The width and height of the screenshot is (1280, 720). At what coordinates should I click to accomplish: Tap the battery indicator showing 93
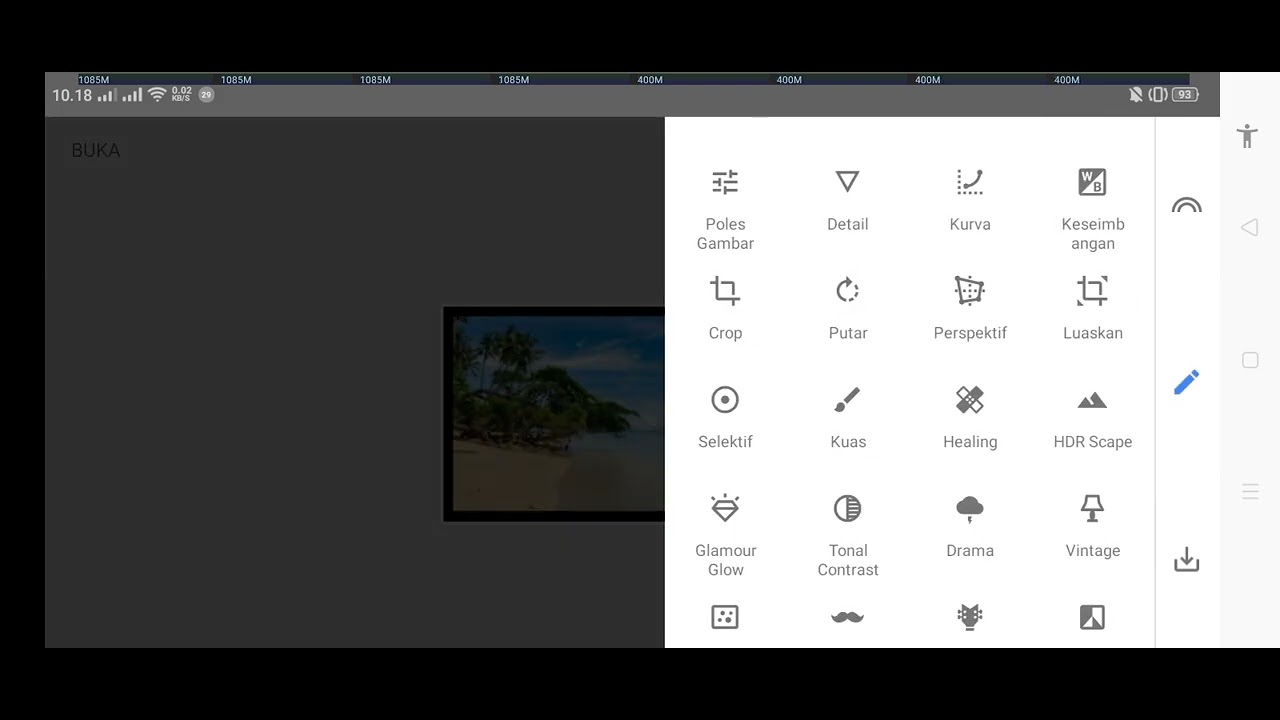tap(1185, 95)
